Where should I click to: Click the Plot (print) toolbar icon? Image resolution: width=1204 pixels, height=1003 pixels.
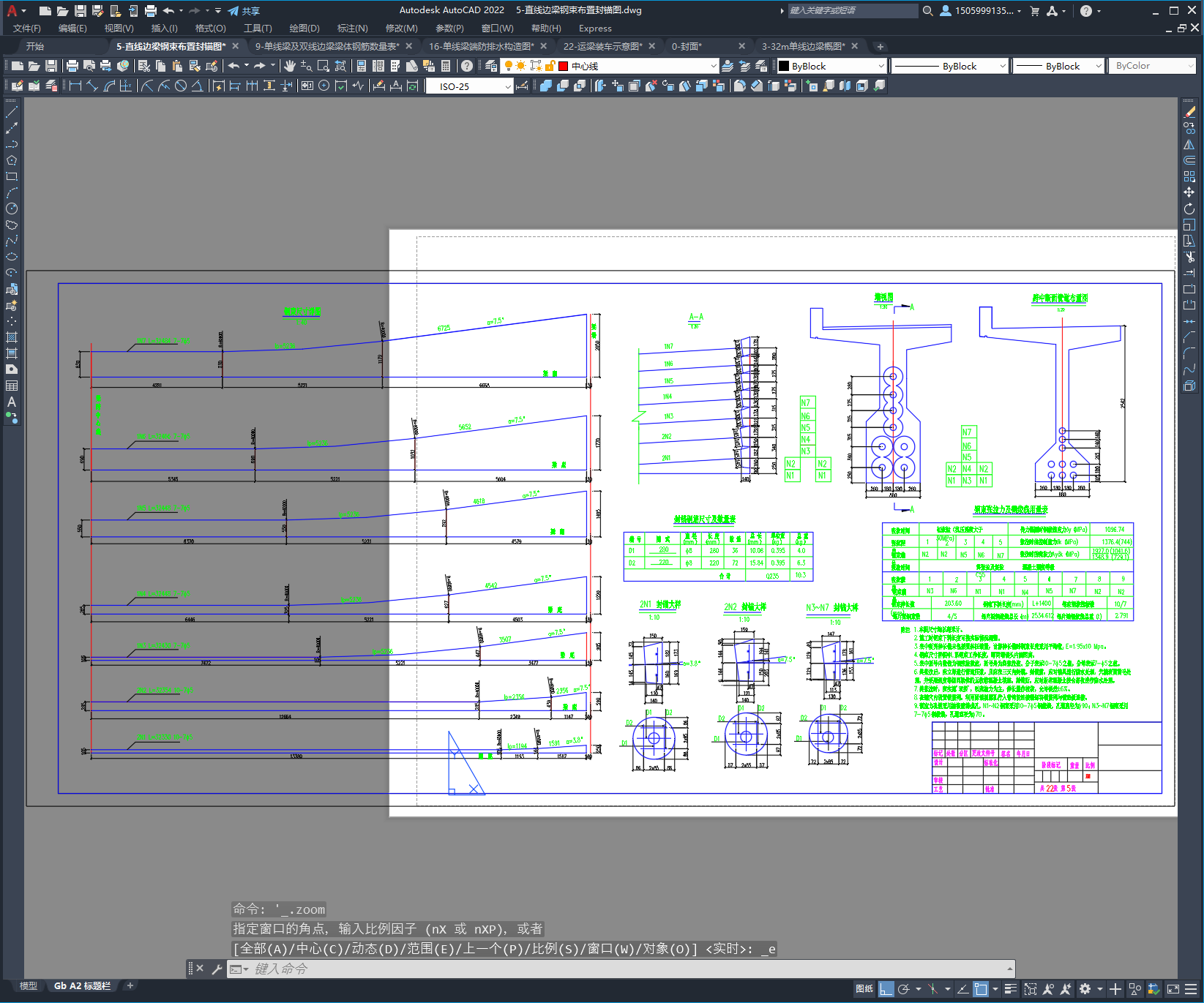click(x=72, y=66)
